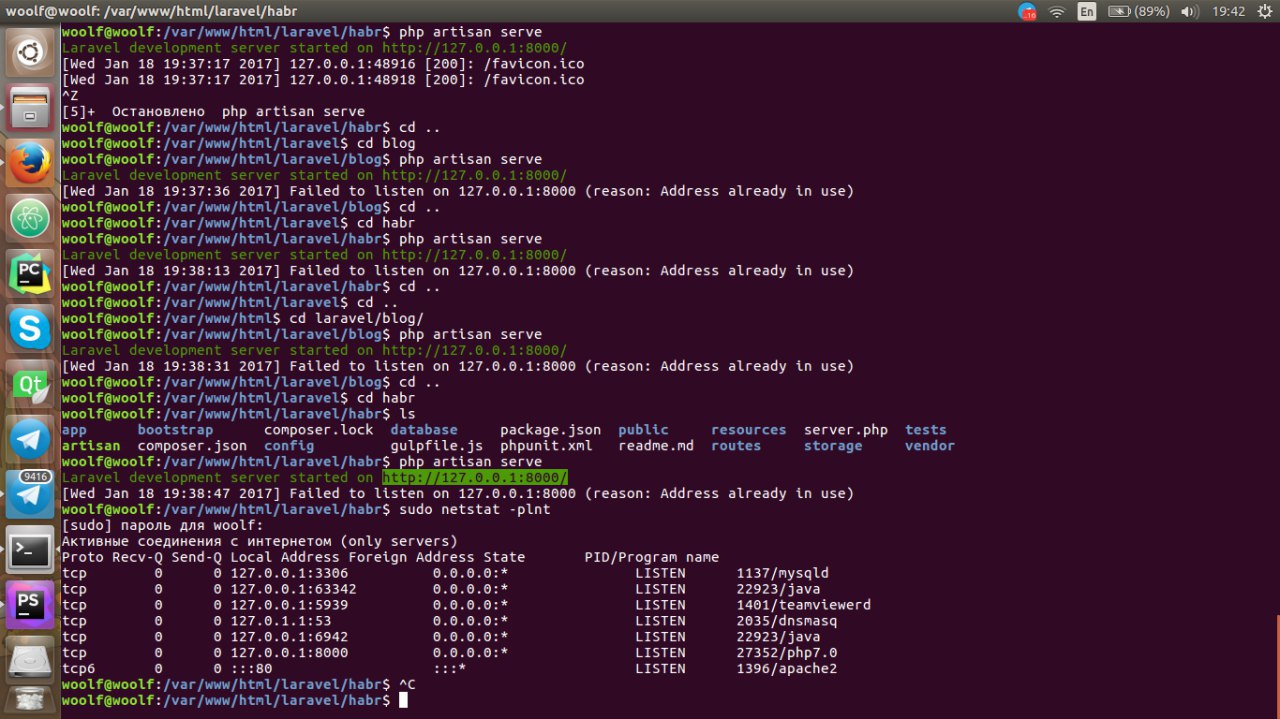This screenshot has height=719, width=1280.
Task: Click '1401/teamviewerd' program entry
Action: click(x=804, y=605)
